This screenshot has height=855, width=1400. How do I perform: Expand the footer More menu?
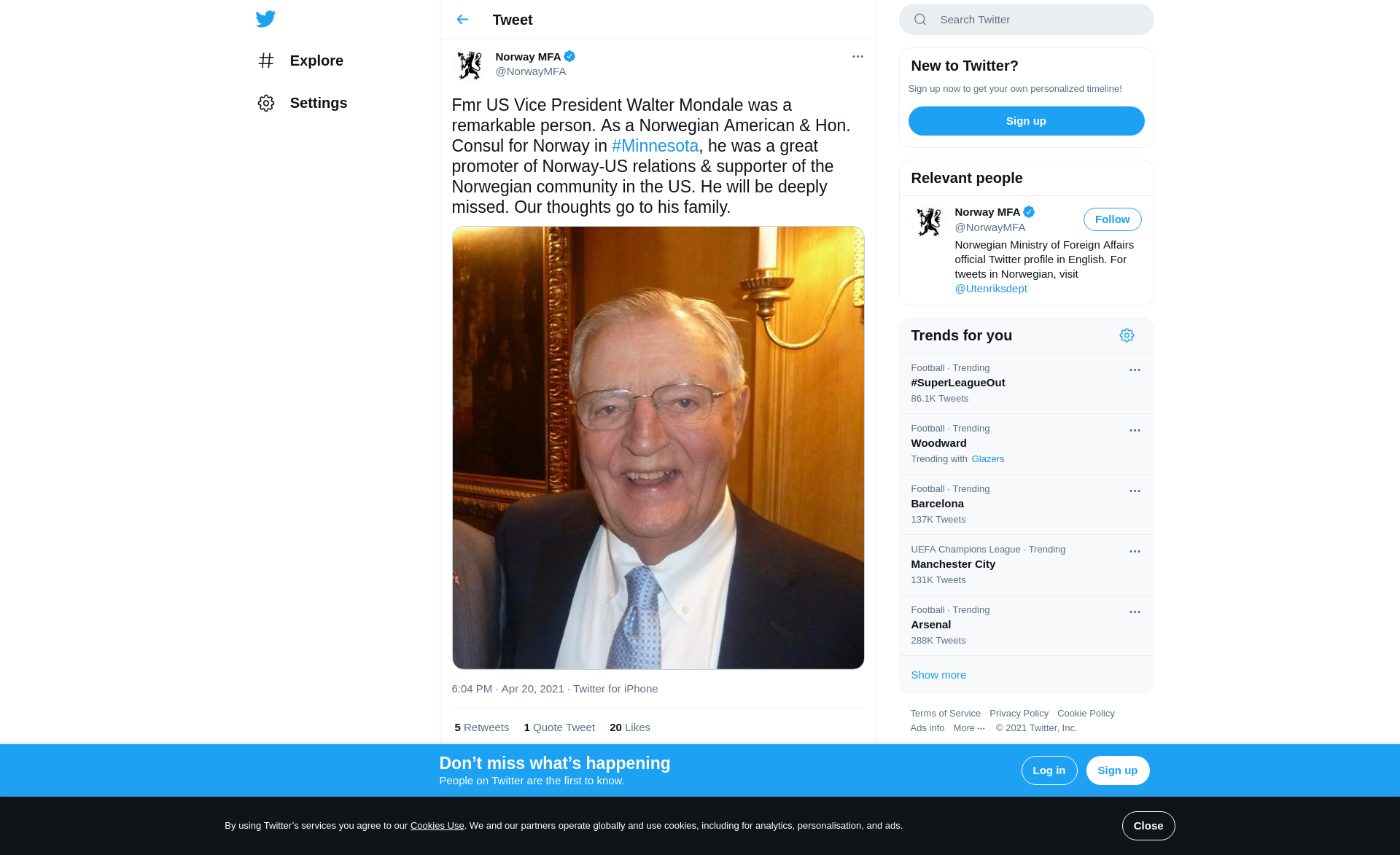(969, 728)
